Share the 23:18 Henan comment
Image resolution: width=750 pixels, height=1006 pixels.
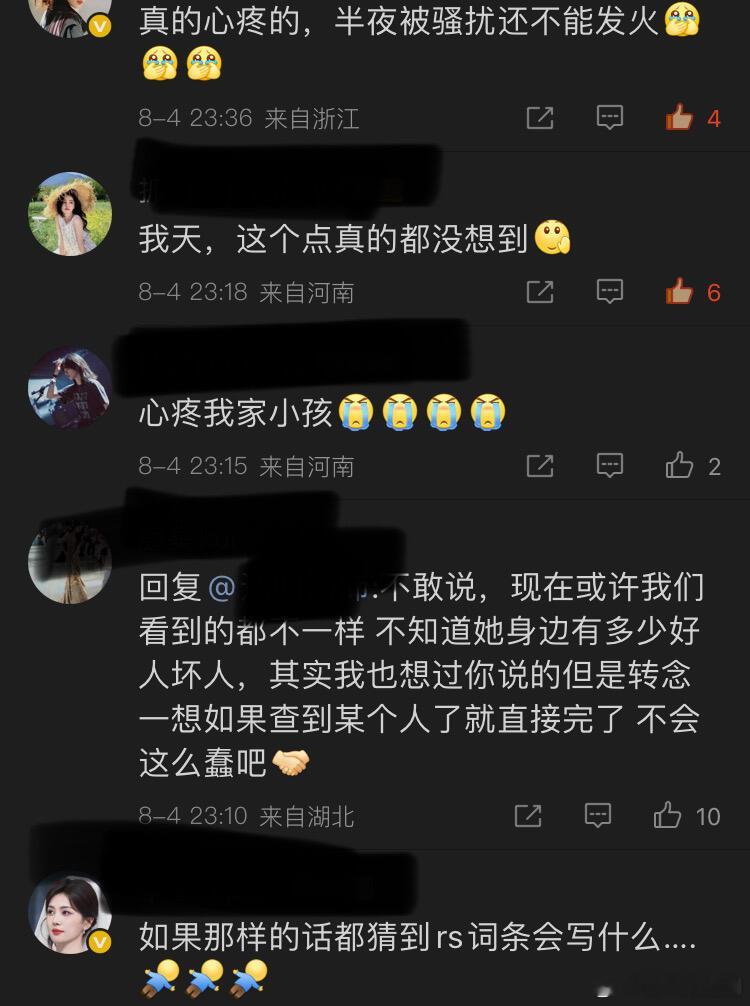point(540,292)
